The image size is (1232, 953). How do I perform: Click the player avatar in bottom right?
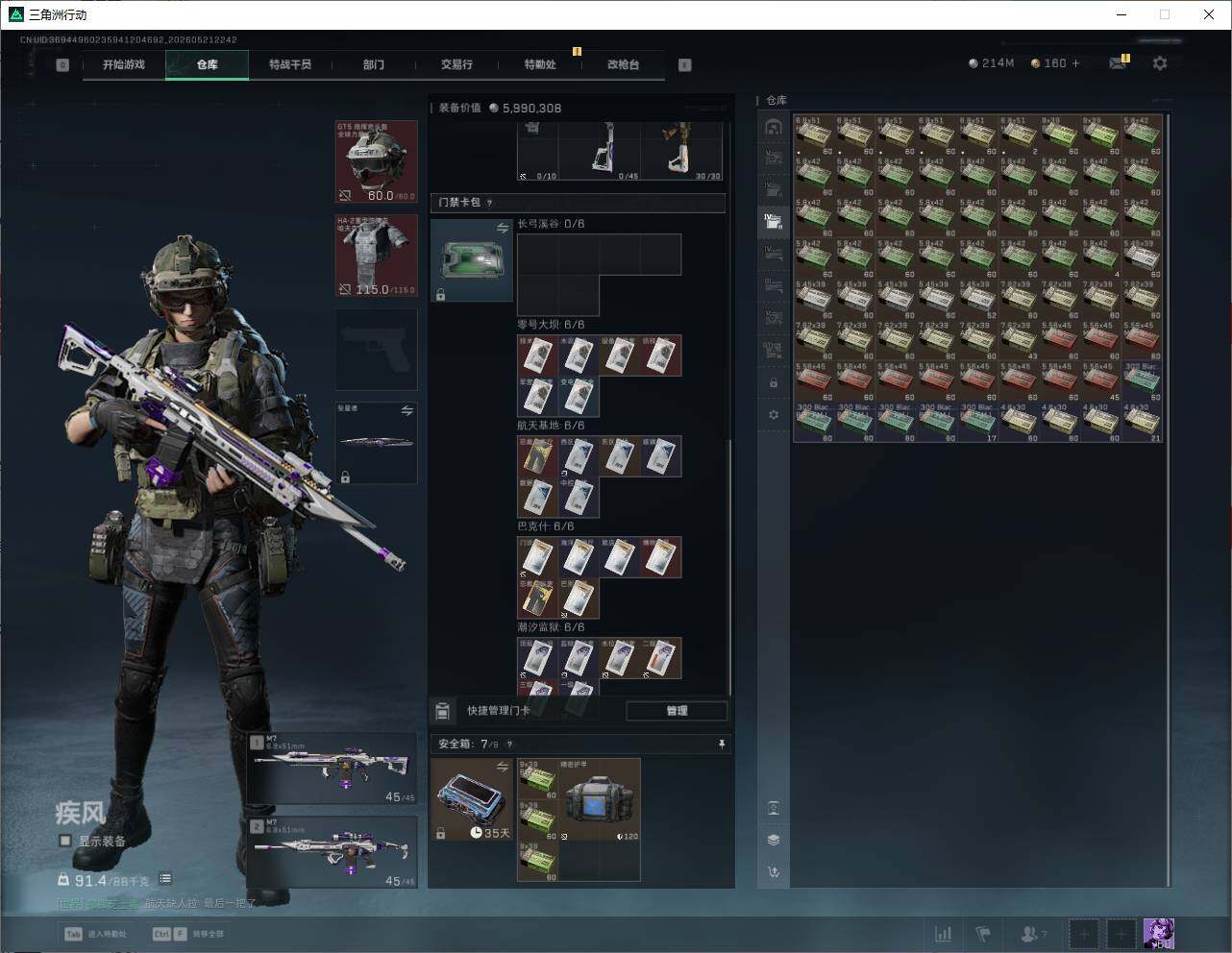pos(1158,934)
